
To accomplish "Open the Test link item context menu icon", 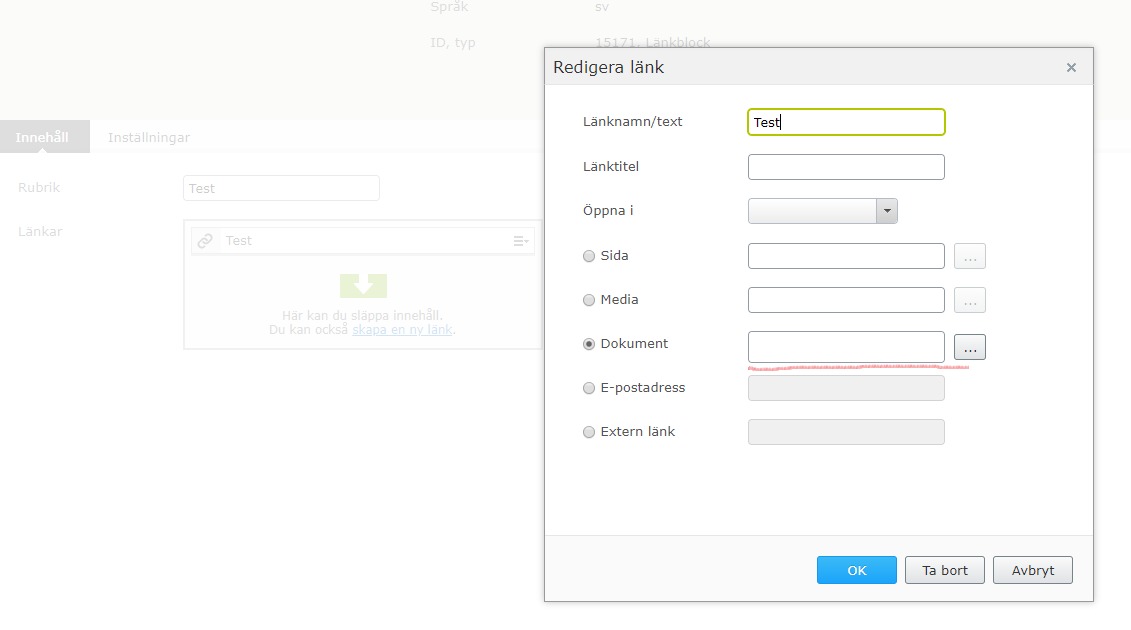I will [521, 241].
